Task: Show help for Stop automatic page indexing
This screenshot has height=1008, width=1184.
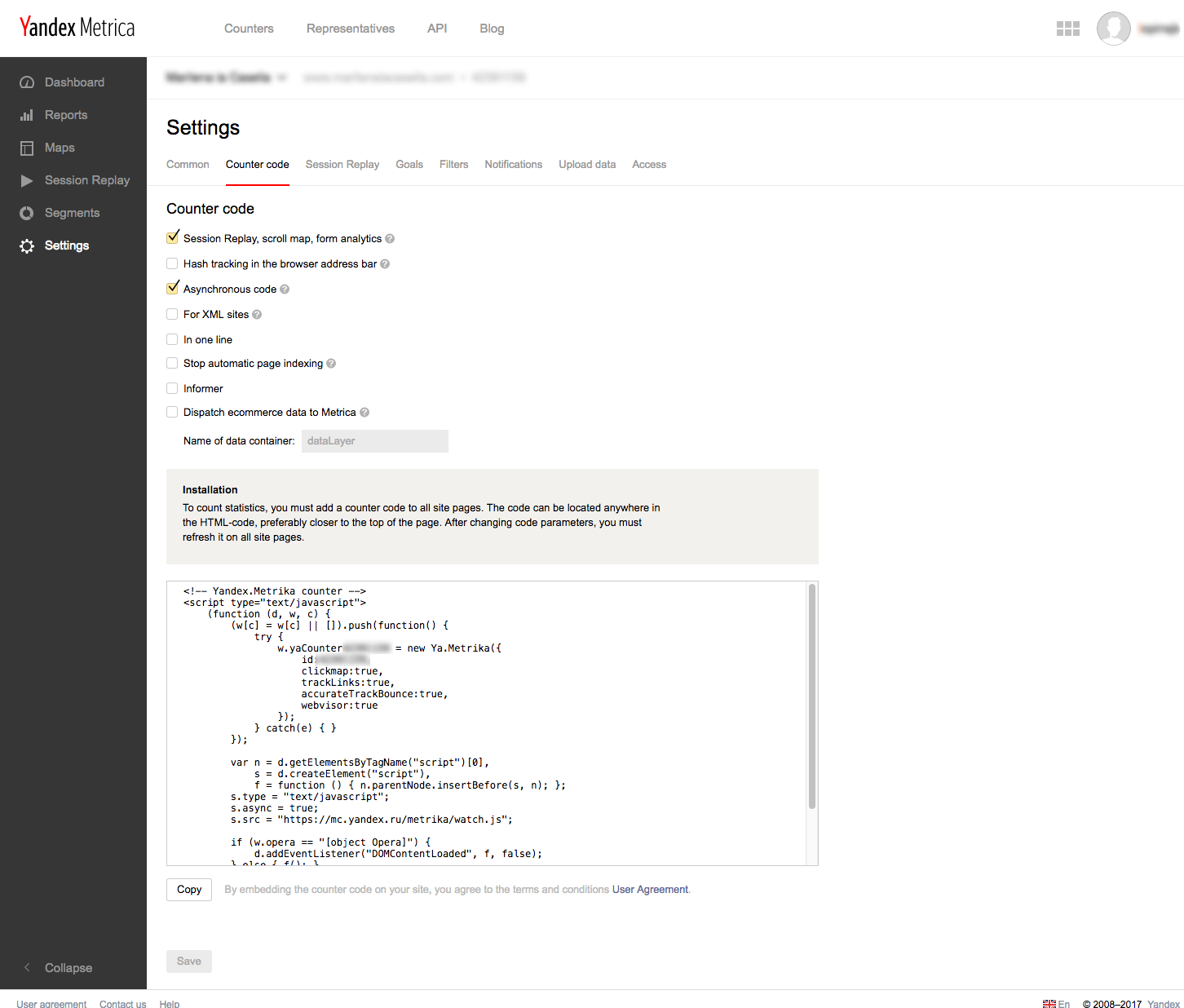Action: point(331,364)
